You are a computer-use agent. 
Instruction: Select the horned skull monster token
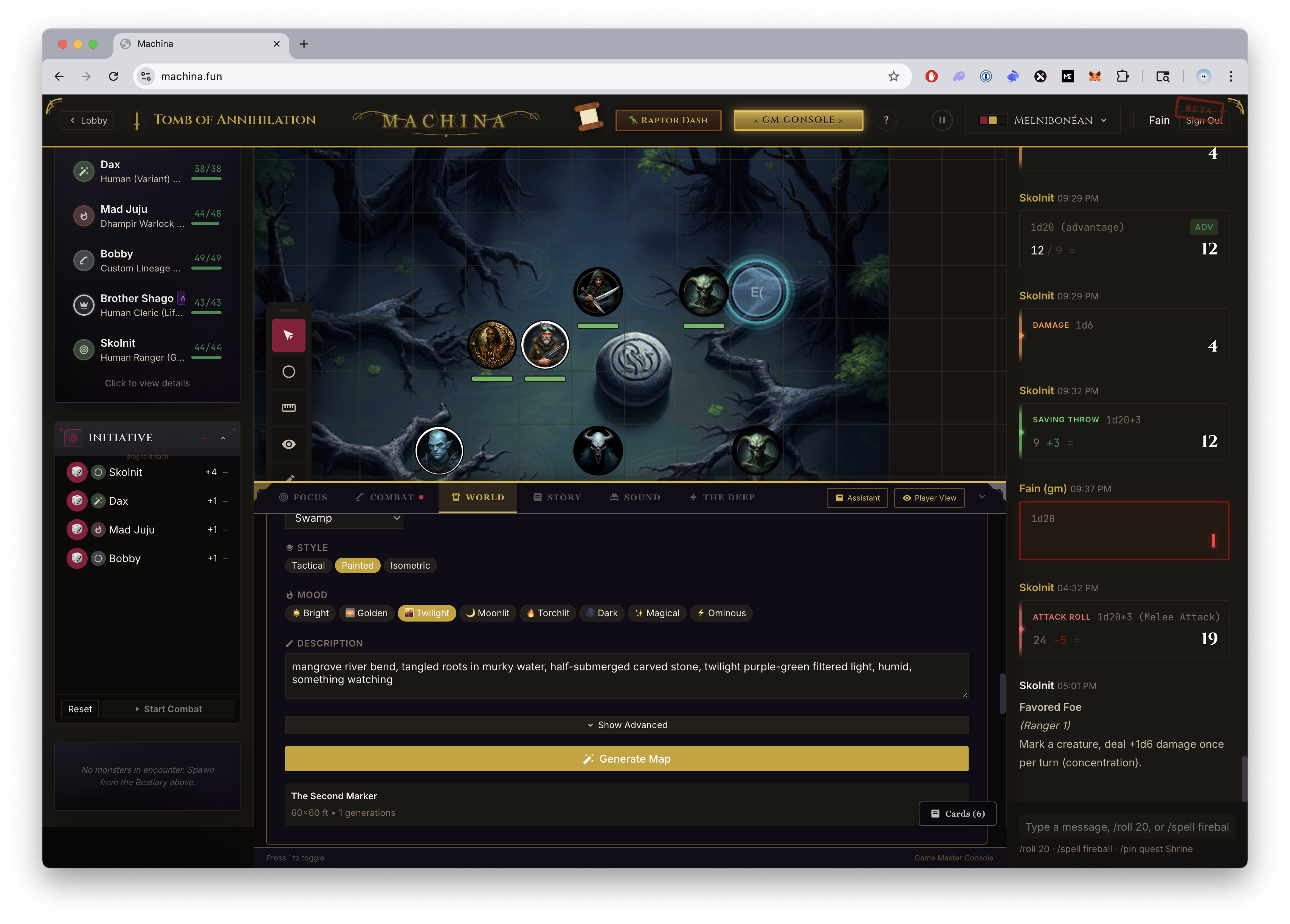tap(597, 451)
